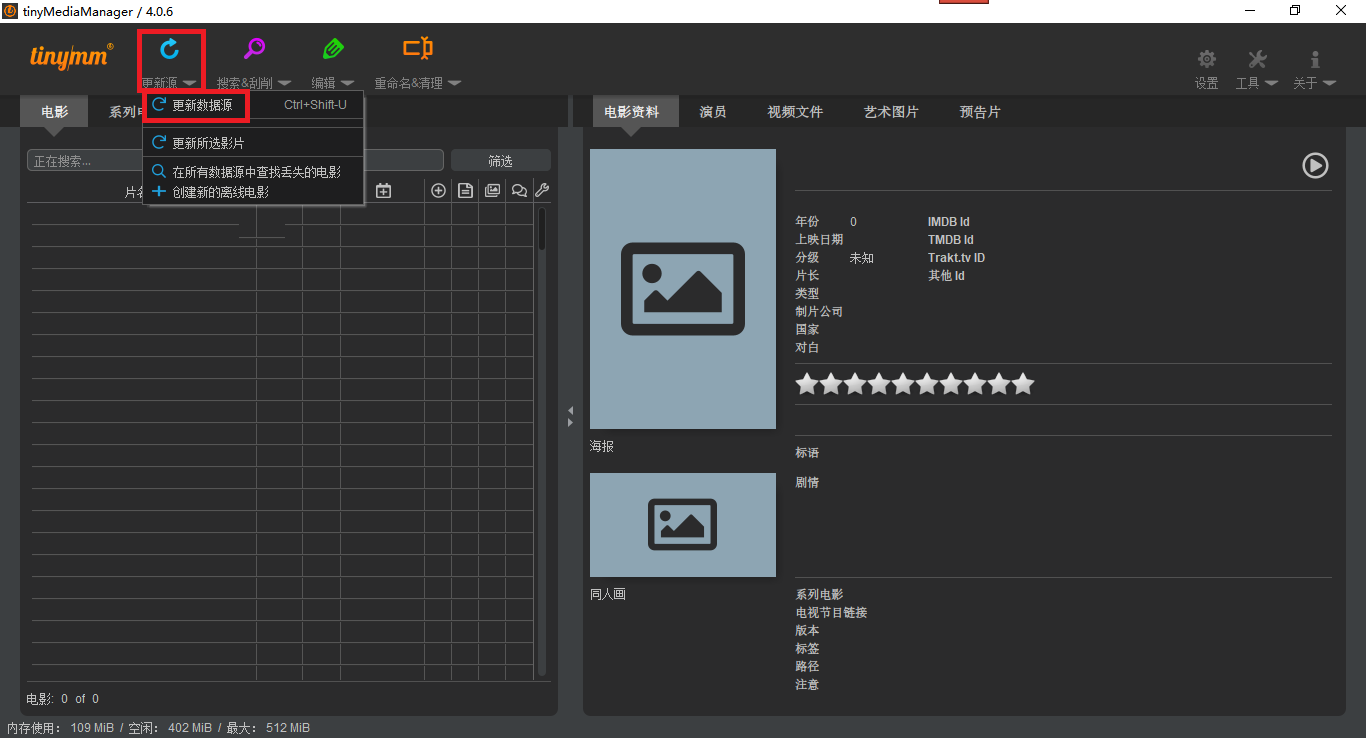Image resolution: width=1366 pixels, height=738 pixels.
Task: Click the movie search input field
Action: pos(235,160)
